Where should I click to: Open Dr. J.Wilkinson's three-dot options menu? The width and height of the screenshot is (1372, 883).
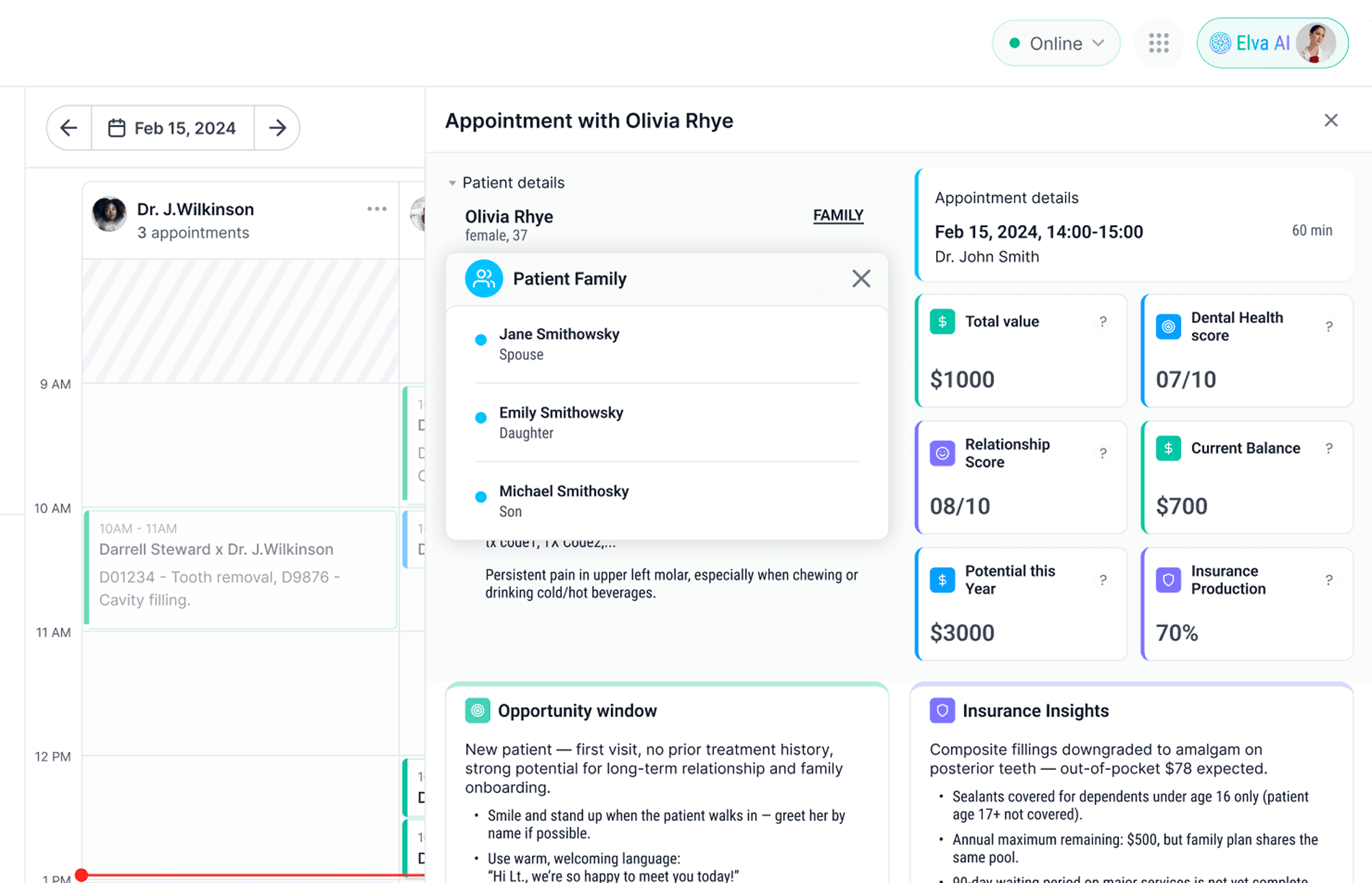click(377, 209)
